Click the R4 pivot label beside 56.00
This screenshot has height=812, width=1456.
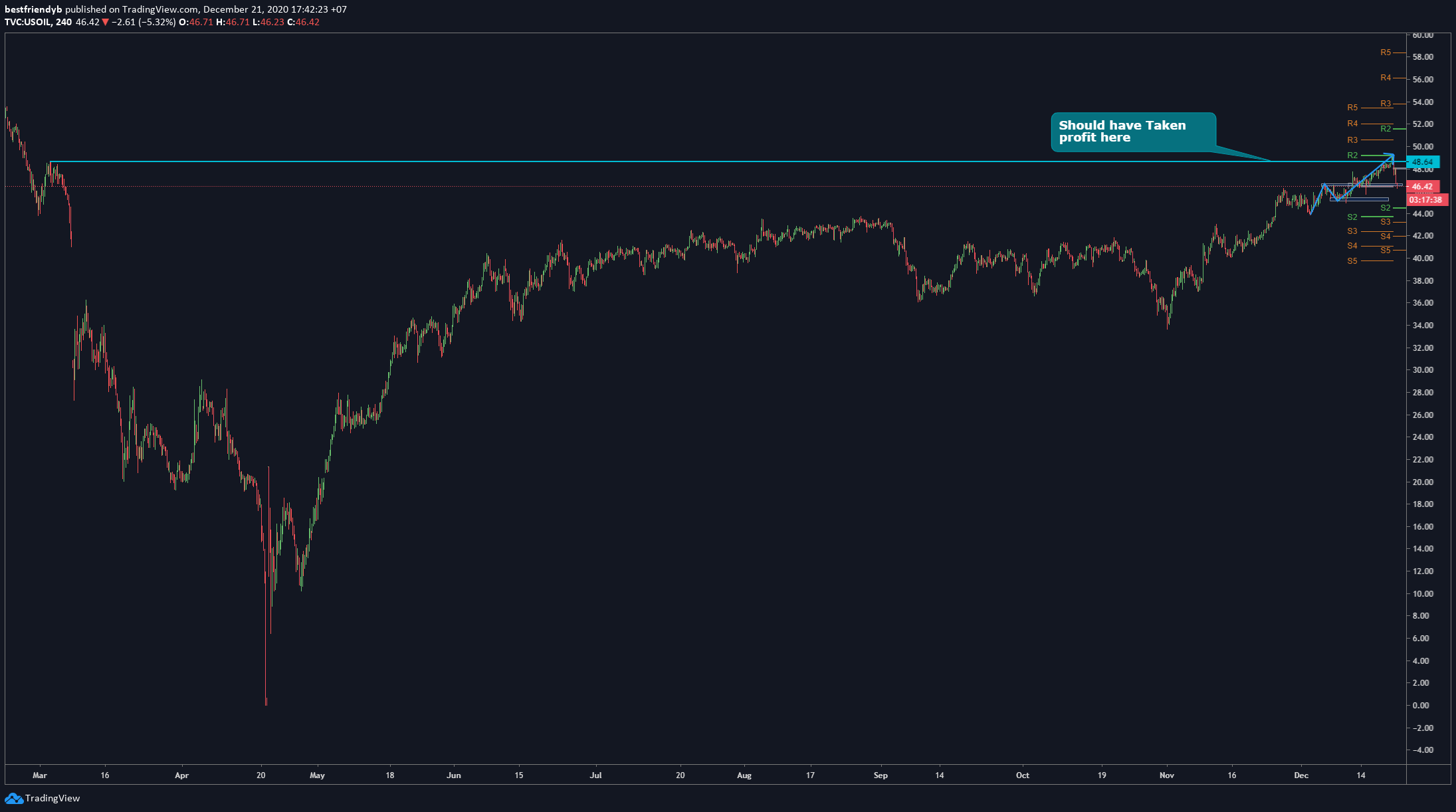[1386, 78]
